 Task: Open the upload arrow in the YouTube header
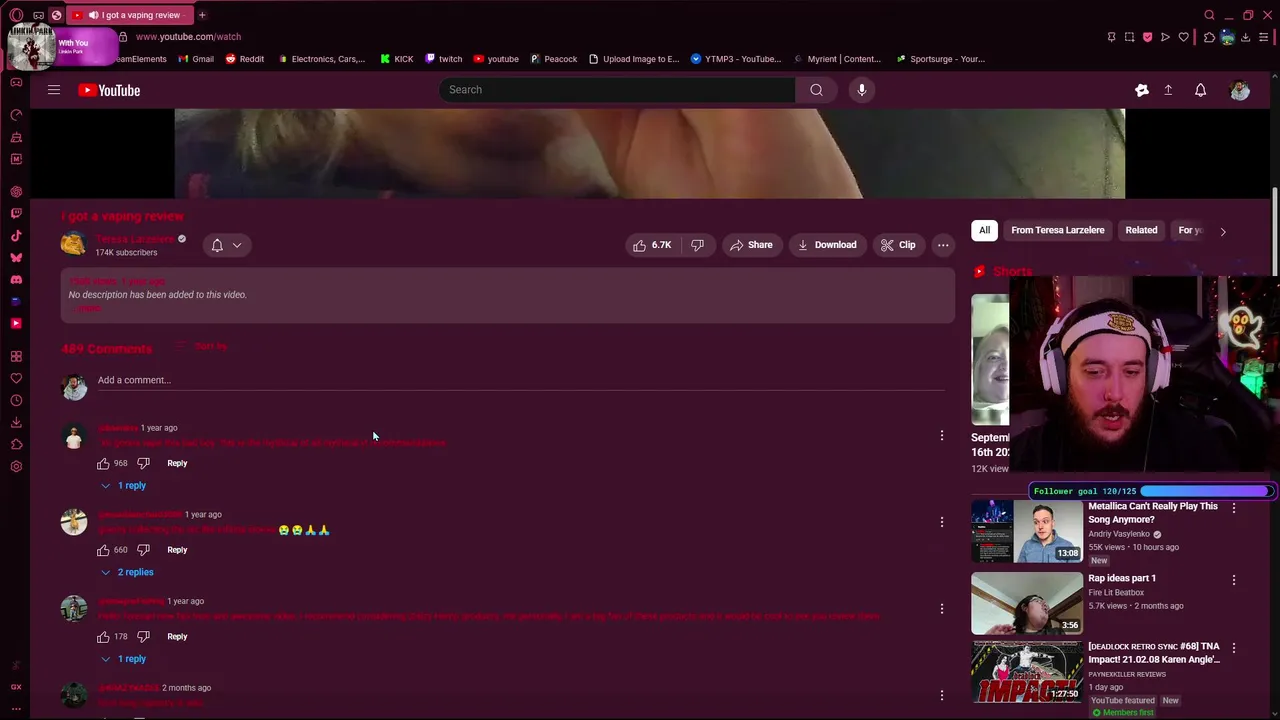tap(1168, 90)
